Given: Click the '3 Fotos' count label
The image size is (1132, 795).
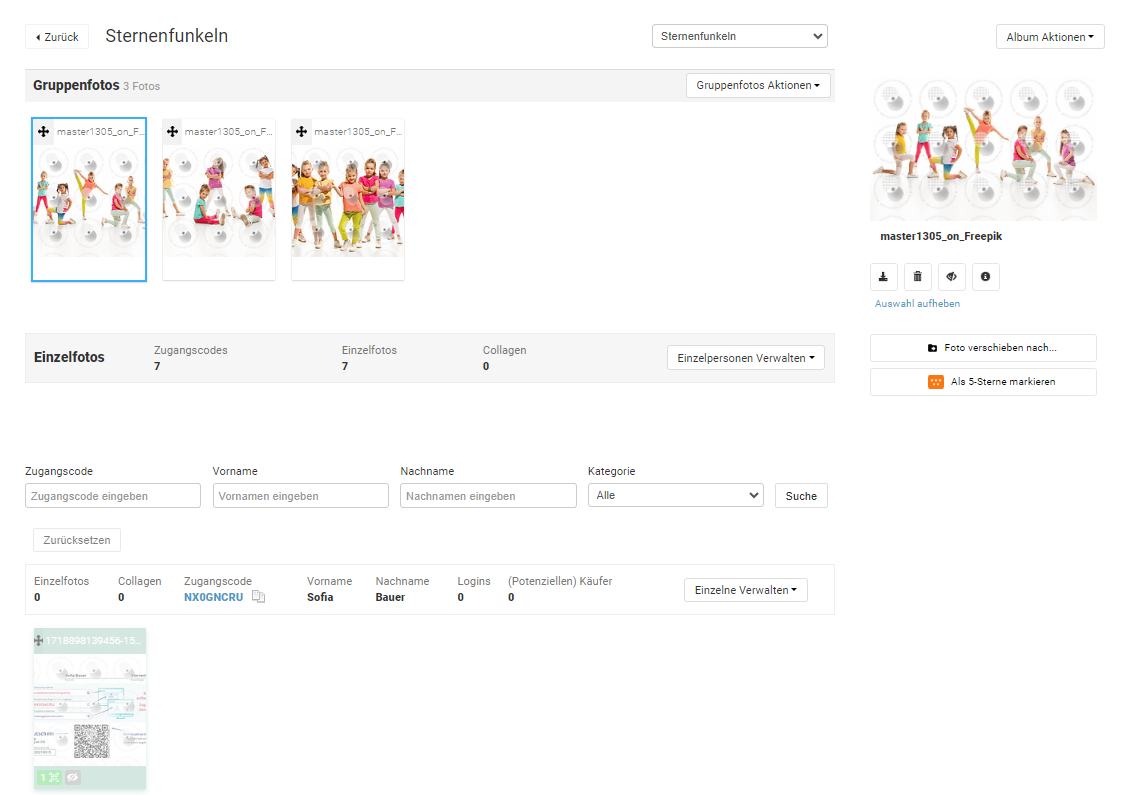Looking at the screenshot, I should (142, 86).
